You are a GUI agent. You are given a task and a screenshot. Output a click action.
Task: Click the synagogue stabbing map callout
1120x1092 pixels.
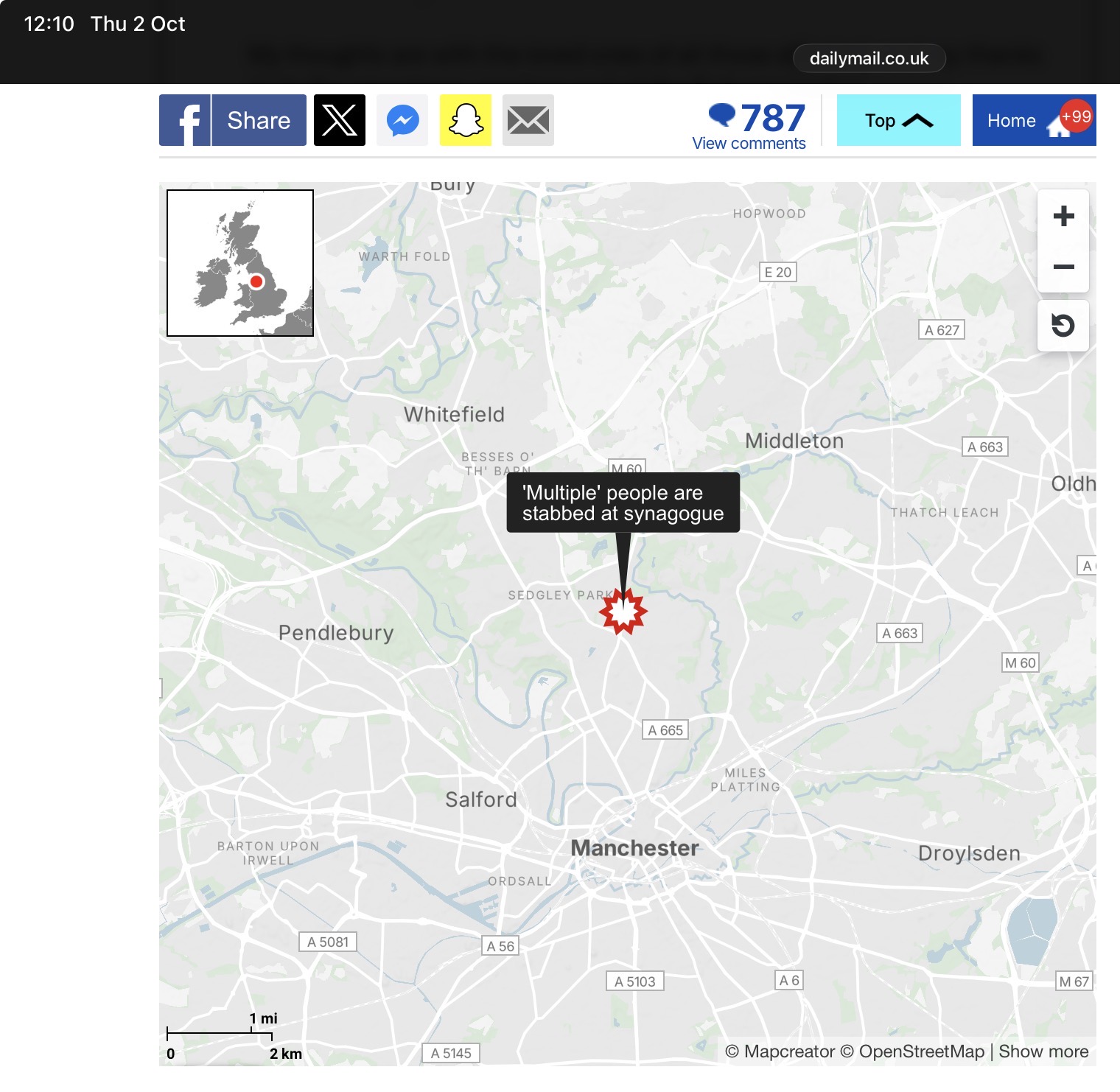(623, 503)
